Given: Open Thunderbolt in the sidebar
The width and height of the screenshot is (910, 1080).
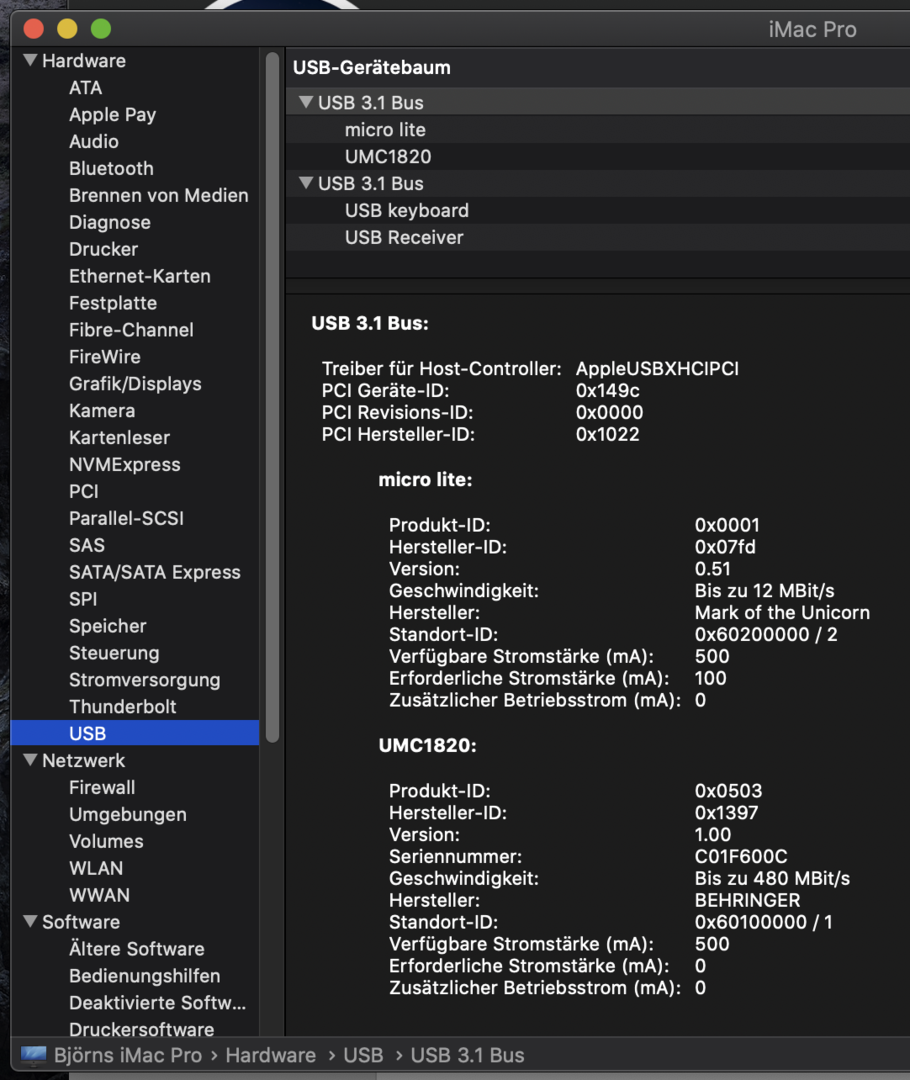Looking at the screenshot, I should point(122,707).
